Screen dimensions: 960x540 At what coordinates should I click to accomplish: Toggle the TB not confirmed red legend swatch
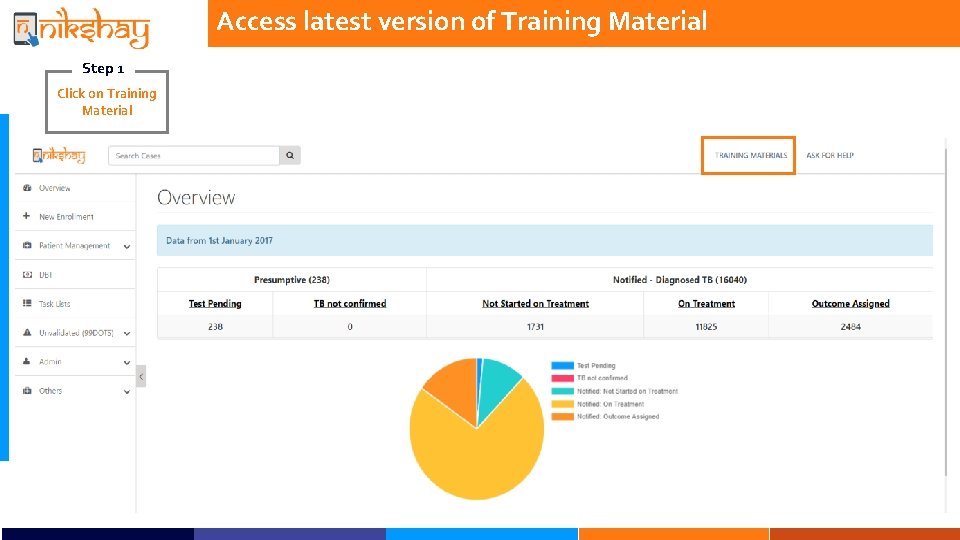point(562,378)
